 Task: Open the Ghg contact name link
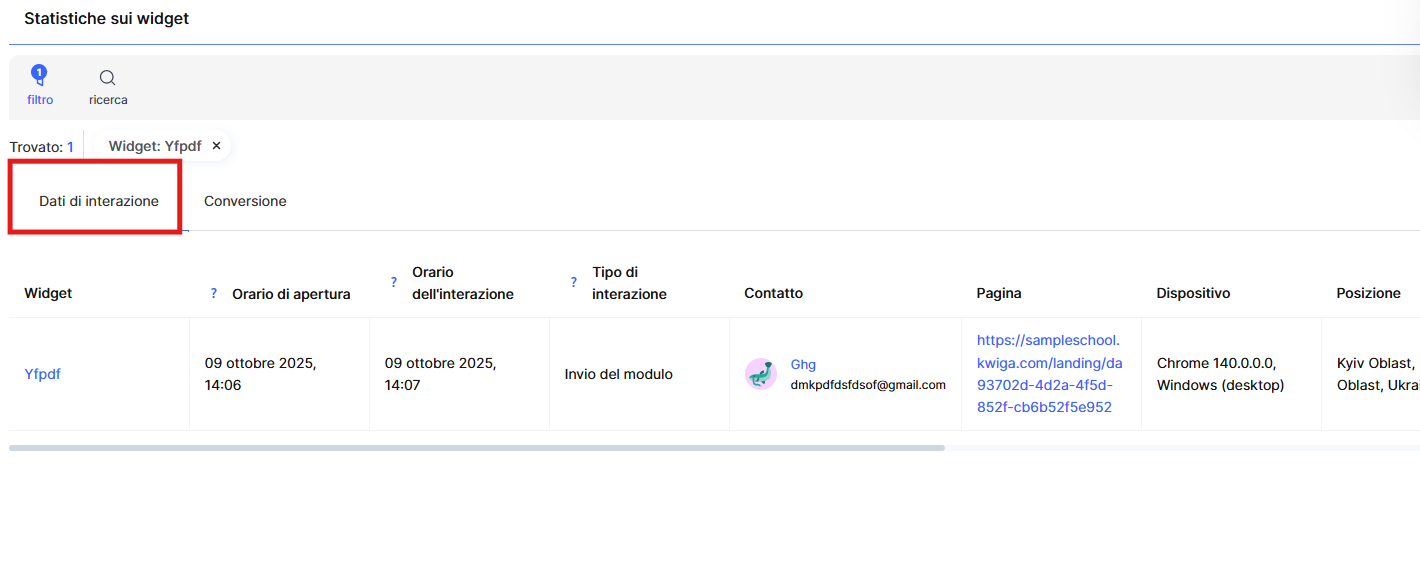803,364
